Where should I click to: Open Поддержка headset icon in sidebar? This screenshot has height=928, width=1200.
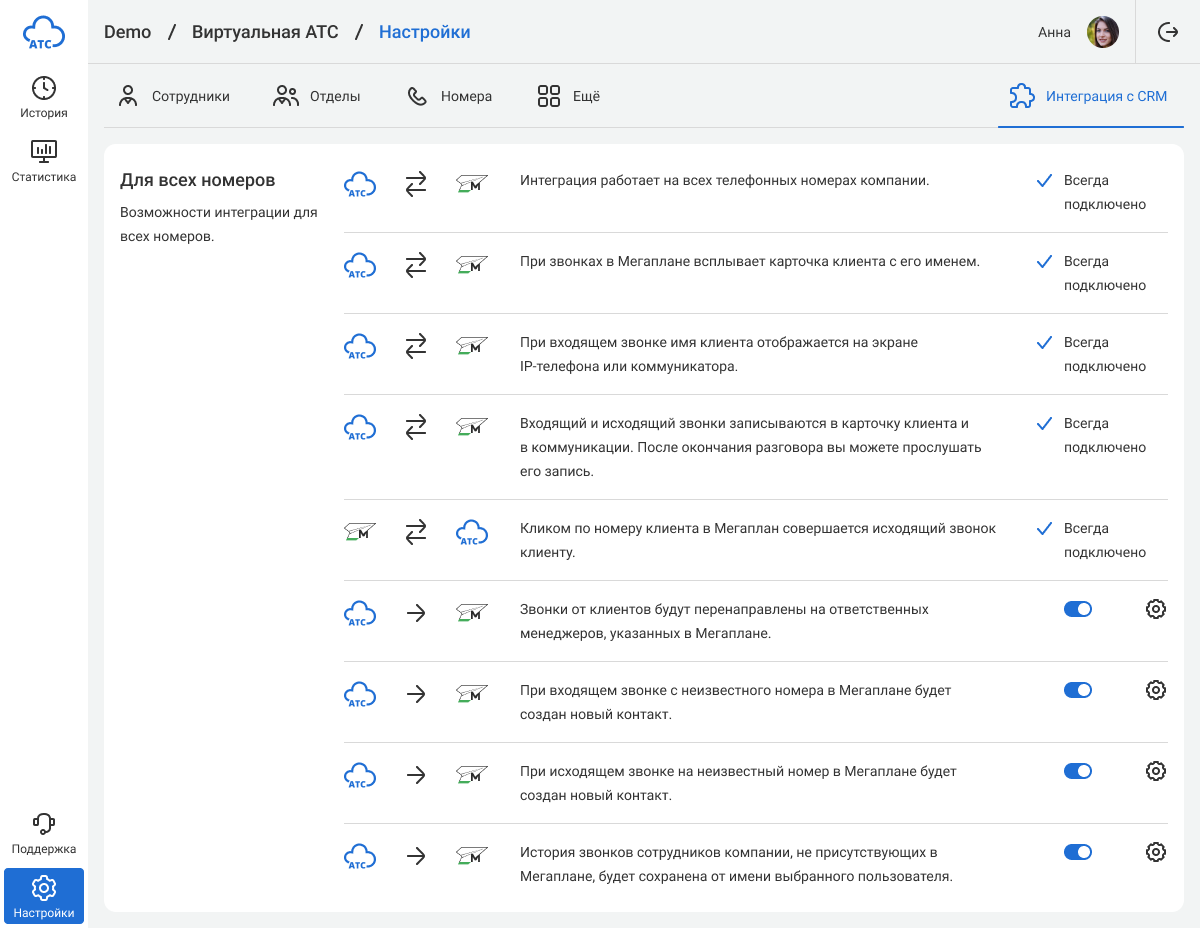[44, 834]
